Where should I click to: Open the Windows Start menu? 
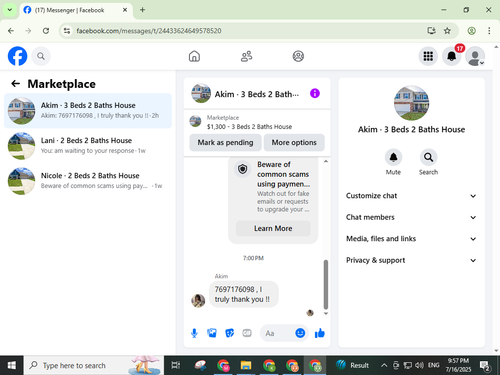[12, 365]
